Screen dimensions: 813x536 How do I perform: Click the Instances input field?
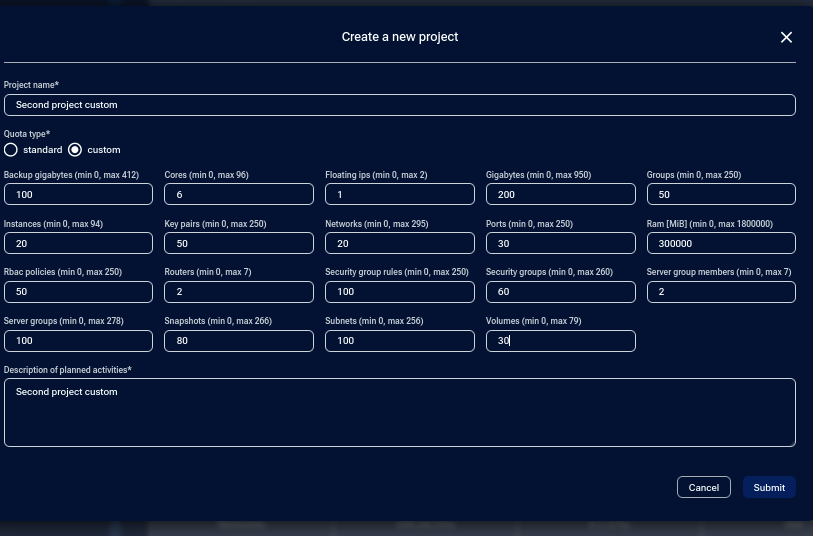click(78, 243)
